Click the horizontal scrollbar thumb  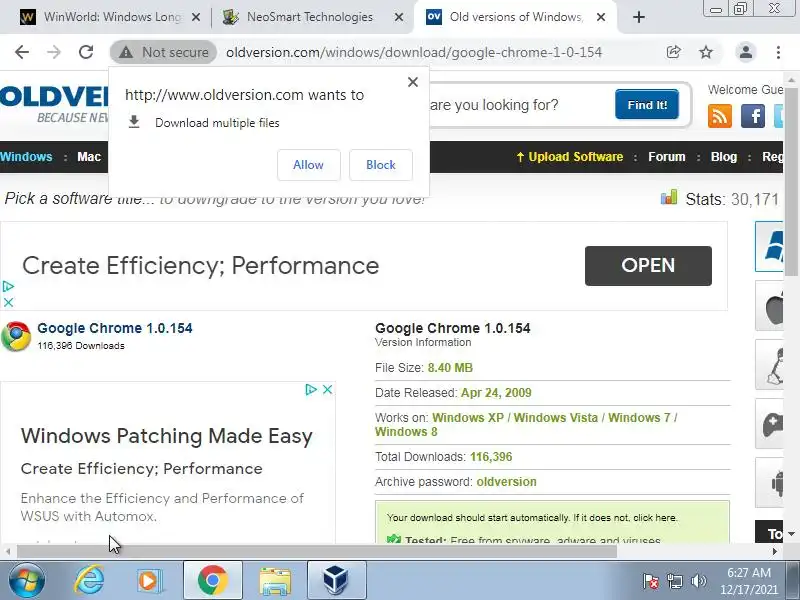317,552
